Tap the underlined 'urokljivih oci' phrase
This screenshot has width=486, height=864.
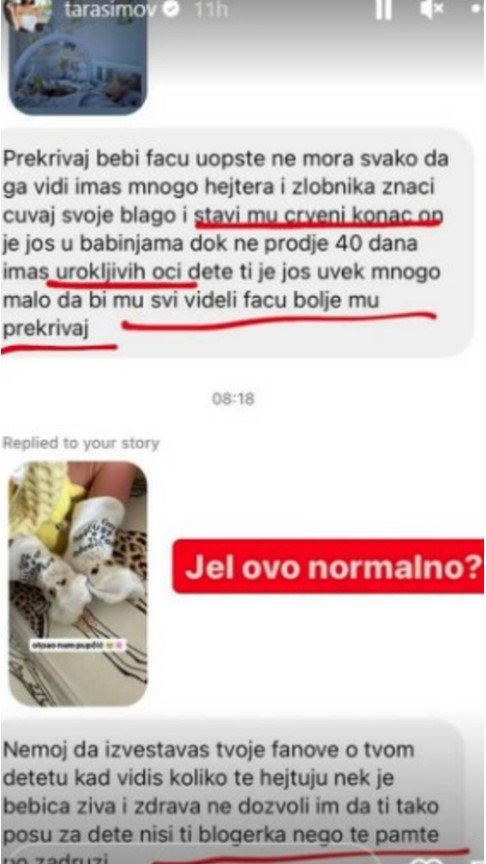point(121,272)
